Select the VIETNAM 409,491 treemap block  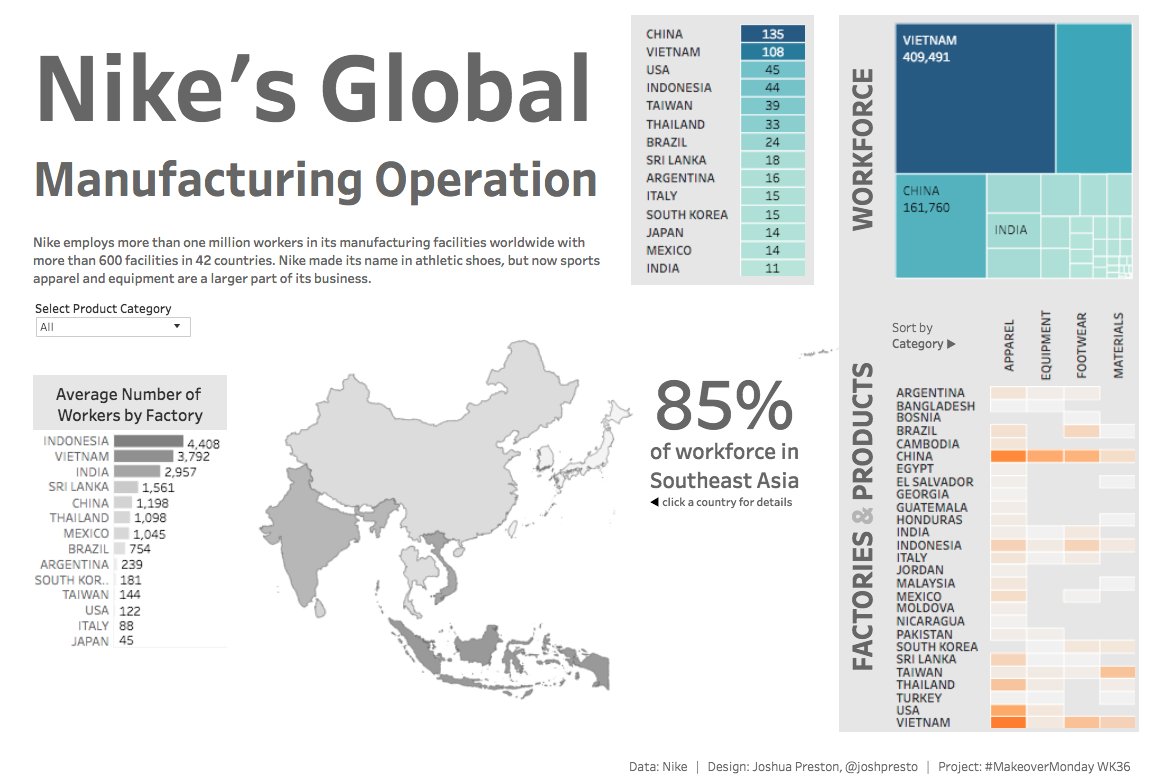point(975,98)
